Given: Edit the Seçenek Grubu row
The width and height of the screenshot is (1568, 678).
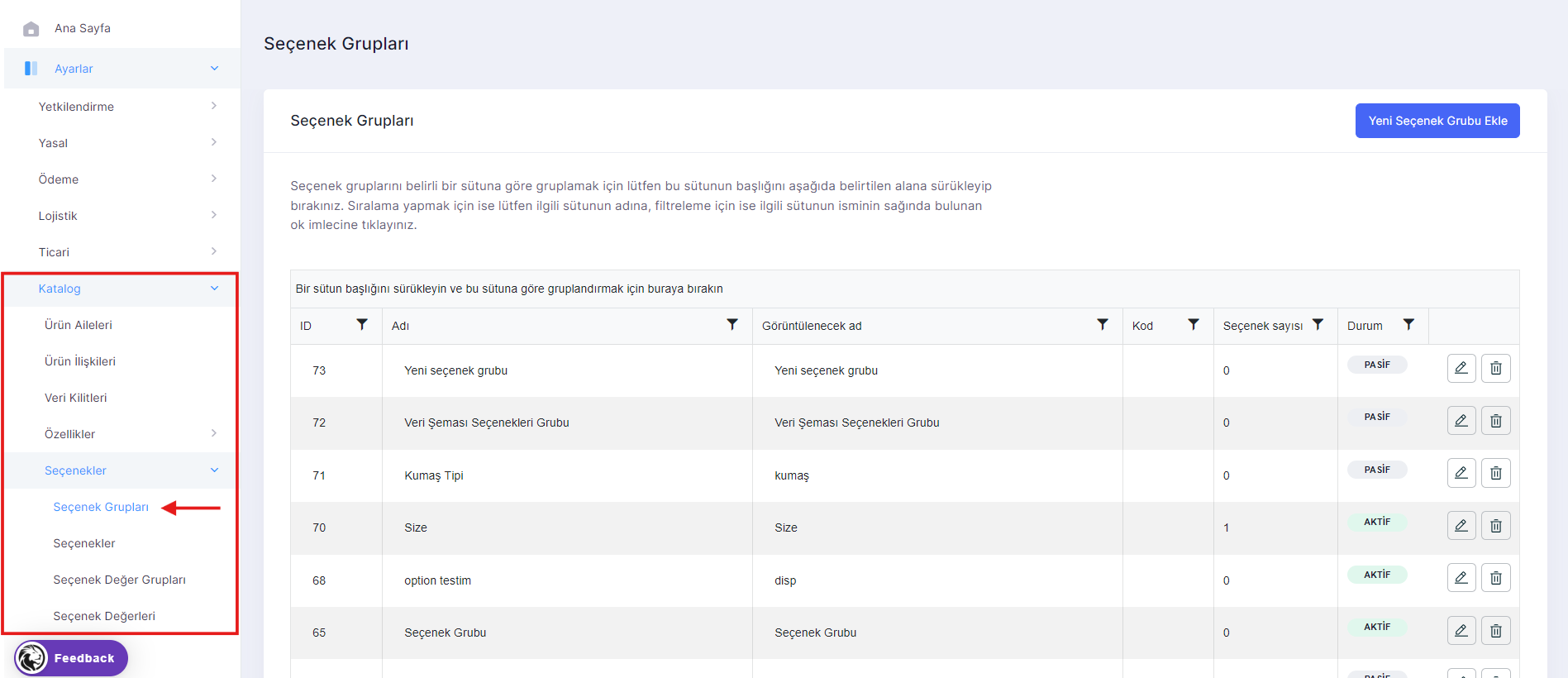Looking at the screenshot, I should (1461, 631).
